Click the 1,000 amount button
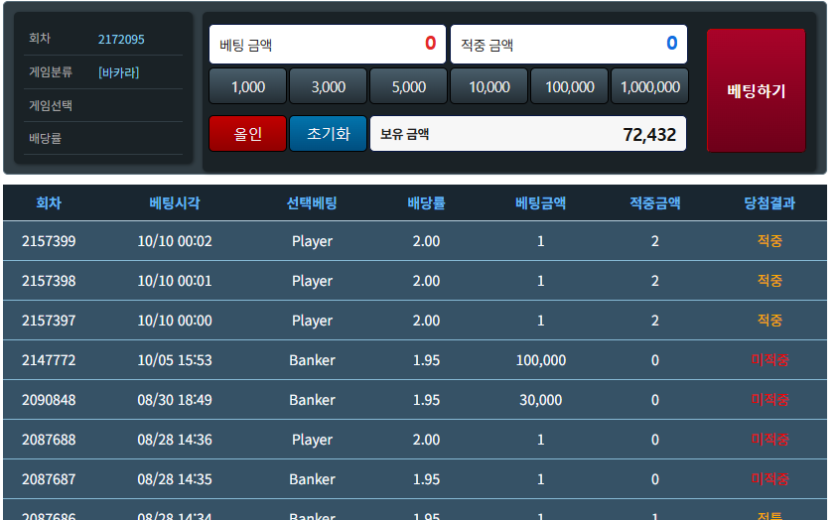Viewport: 835px width, 520px height. pos(248,86)
